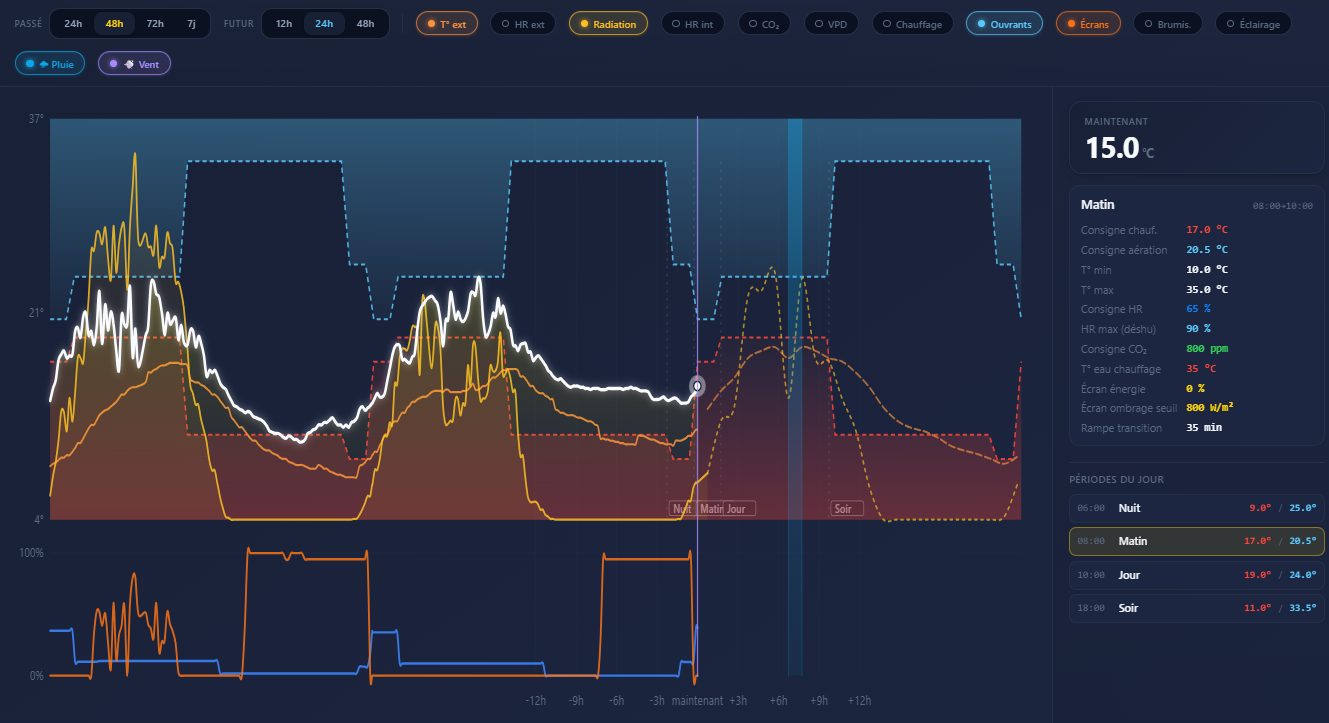The width and height of the screenshot is (1329, 723).
Task: Toggle the Chauffage series
Action: [x=912, y=24]
